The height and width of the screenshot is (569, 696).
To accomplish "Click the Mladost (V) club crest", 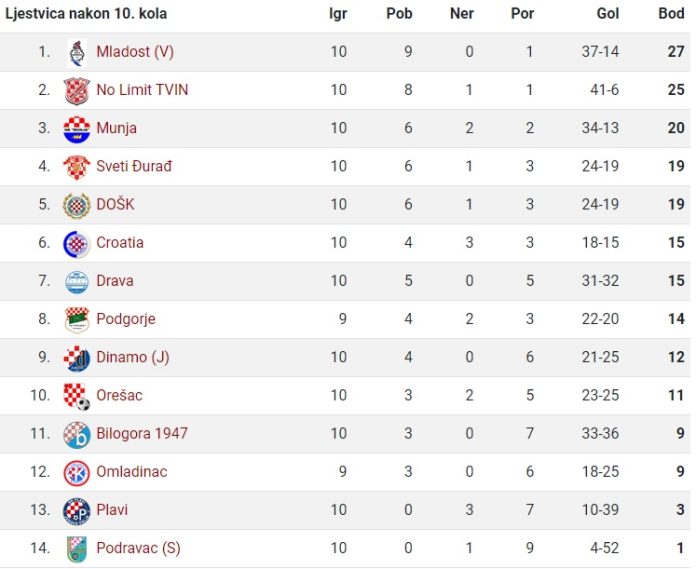I will click(77, 53).
